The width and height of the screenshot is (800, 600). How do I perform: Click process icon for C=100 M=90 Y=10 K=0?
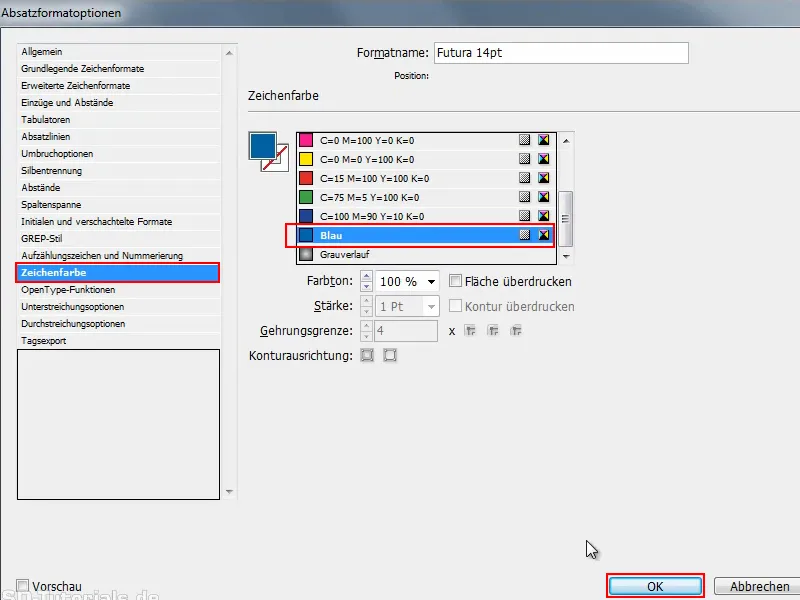pos(524,216)
